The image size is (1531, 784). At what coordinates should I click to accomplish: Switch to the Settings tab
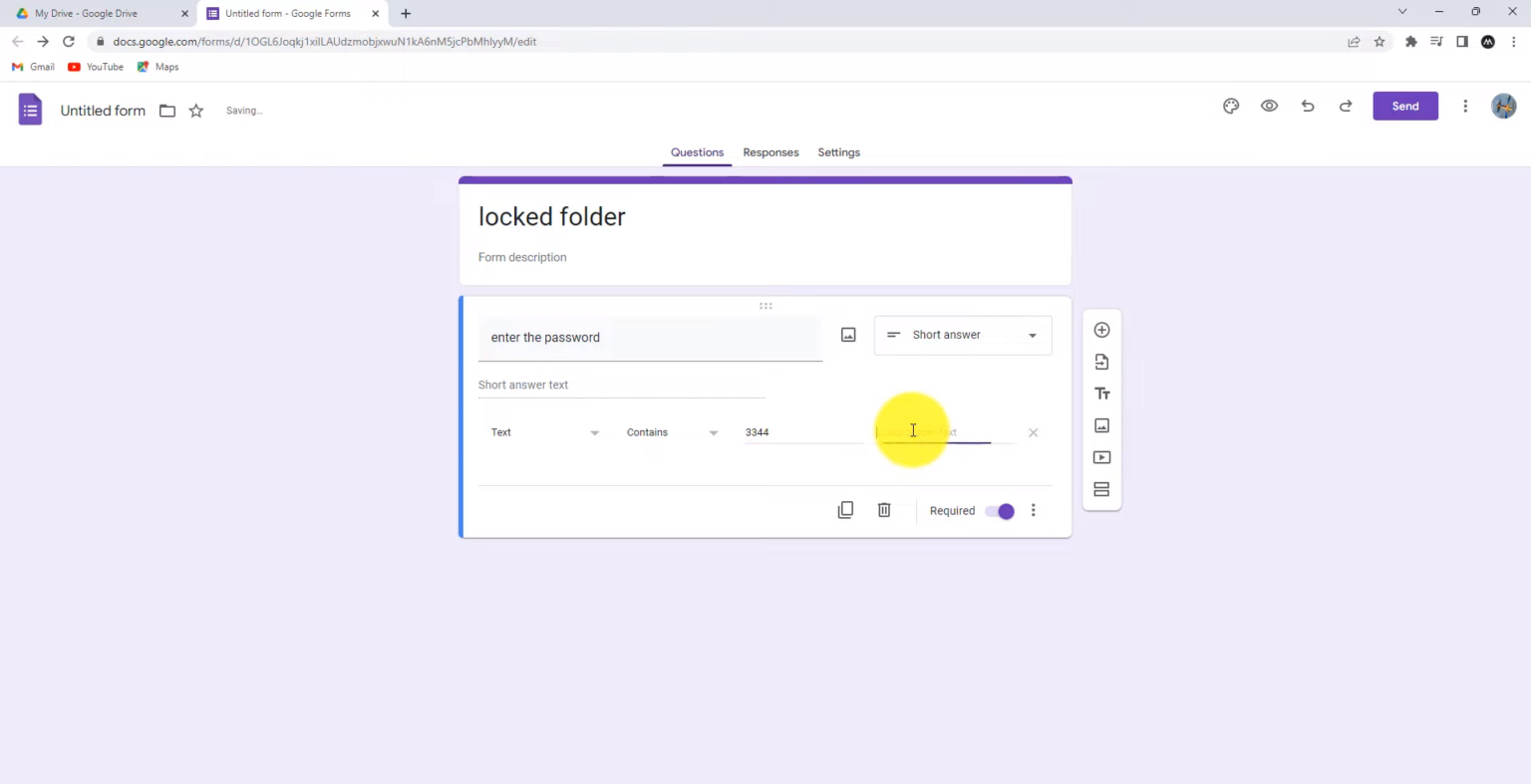pos(838,152)
